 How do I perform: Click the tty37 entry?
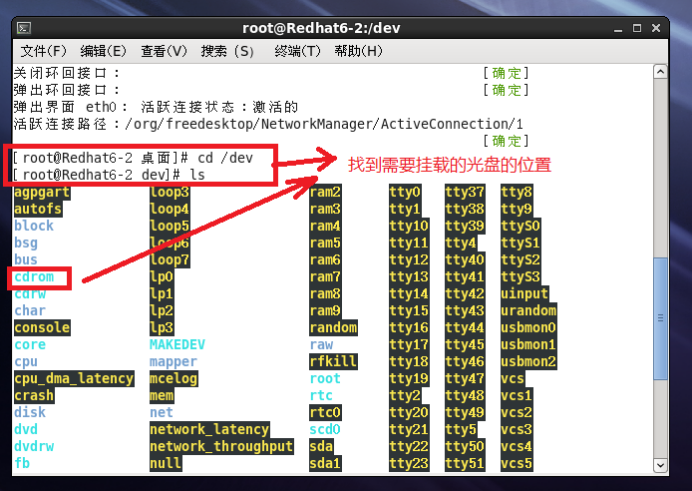click(x=465, y=192)
